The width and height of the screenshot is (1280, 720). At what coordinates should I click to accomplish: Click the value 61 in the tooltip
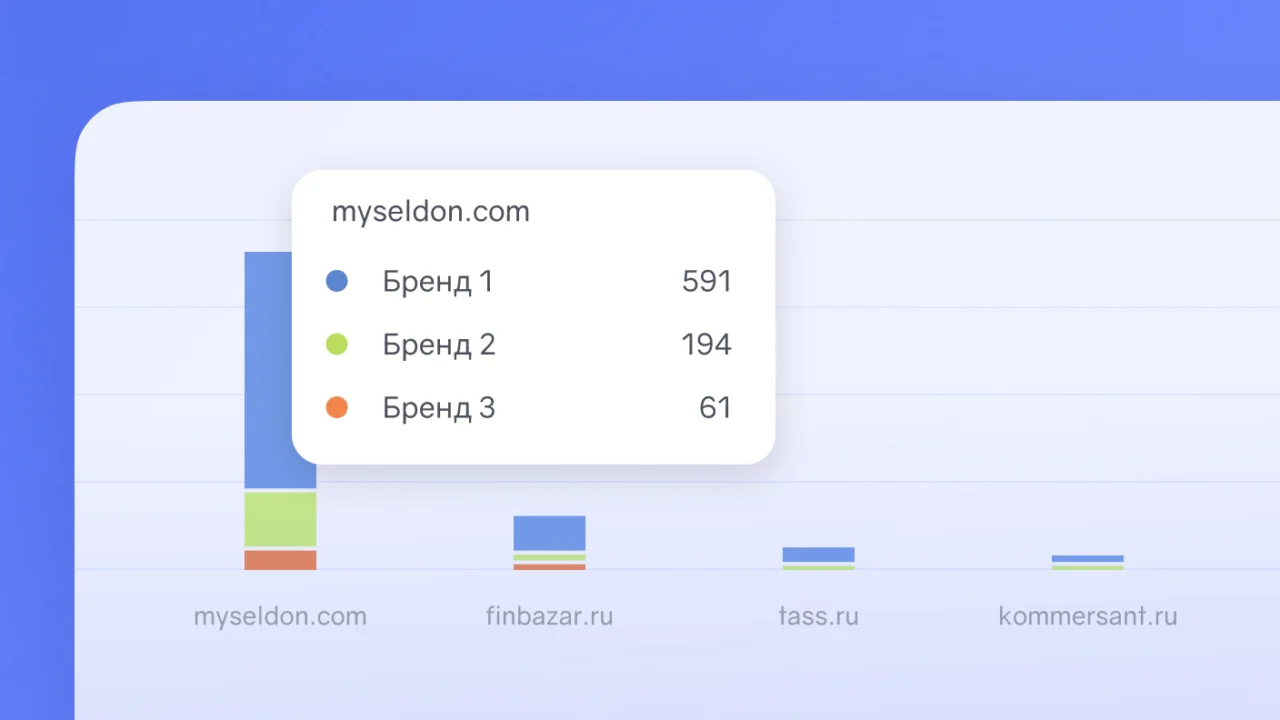(715, 408)
